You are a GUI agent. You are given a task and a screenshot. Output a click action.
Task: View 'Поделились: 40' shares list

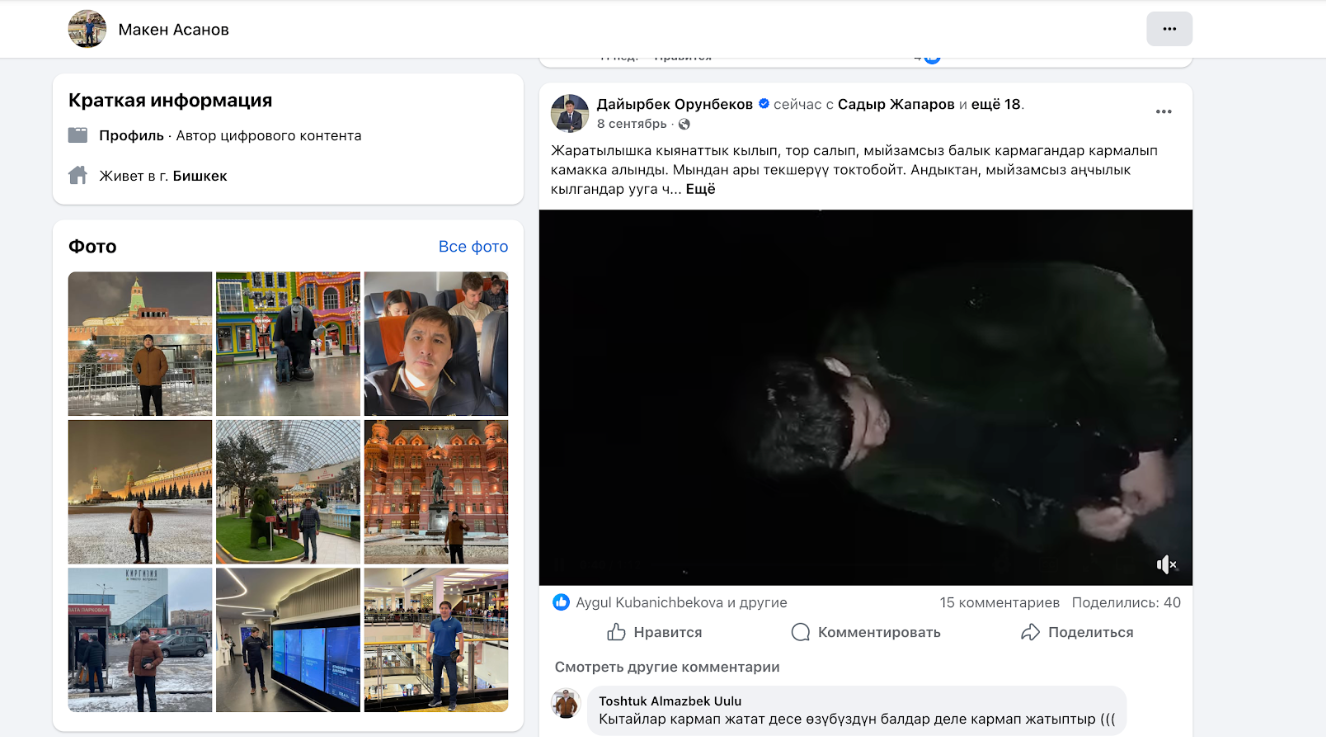(1126, 603)
